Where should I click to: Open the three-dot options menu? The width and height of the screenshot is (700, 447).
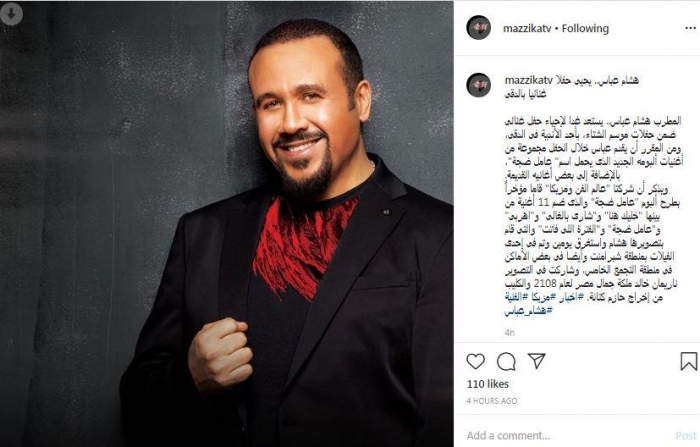(690, 28)
